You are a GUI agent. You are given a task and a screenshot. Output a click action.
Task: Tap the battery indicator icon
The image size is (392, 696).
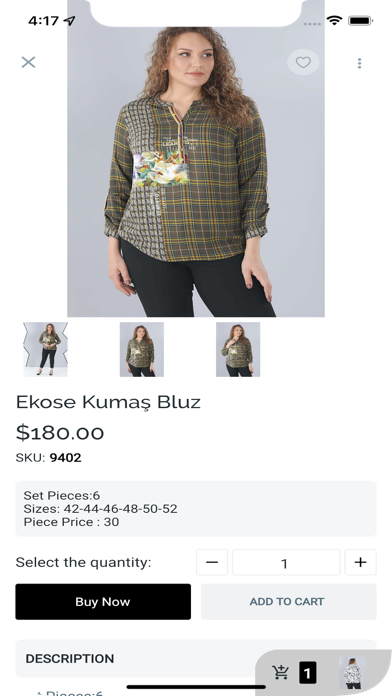coord(360,20)
